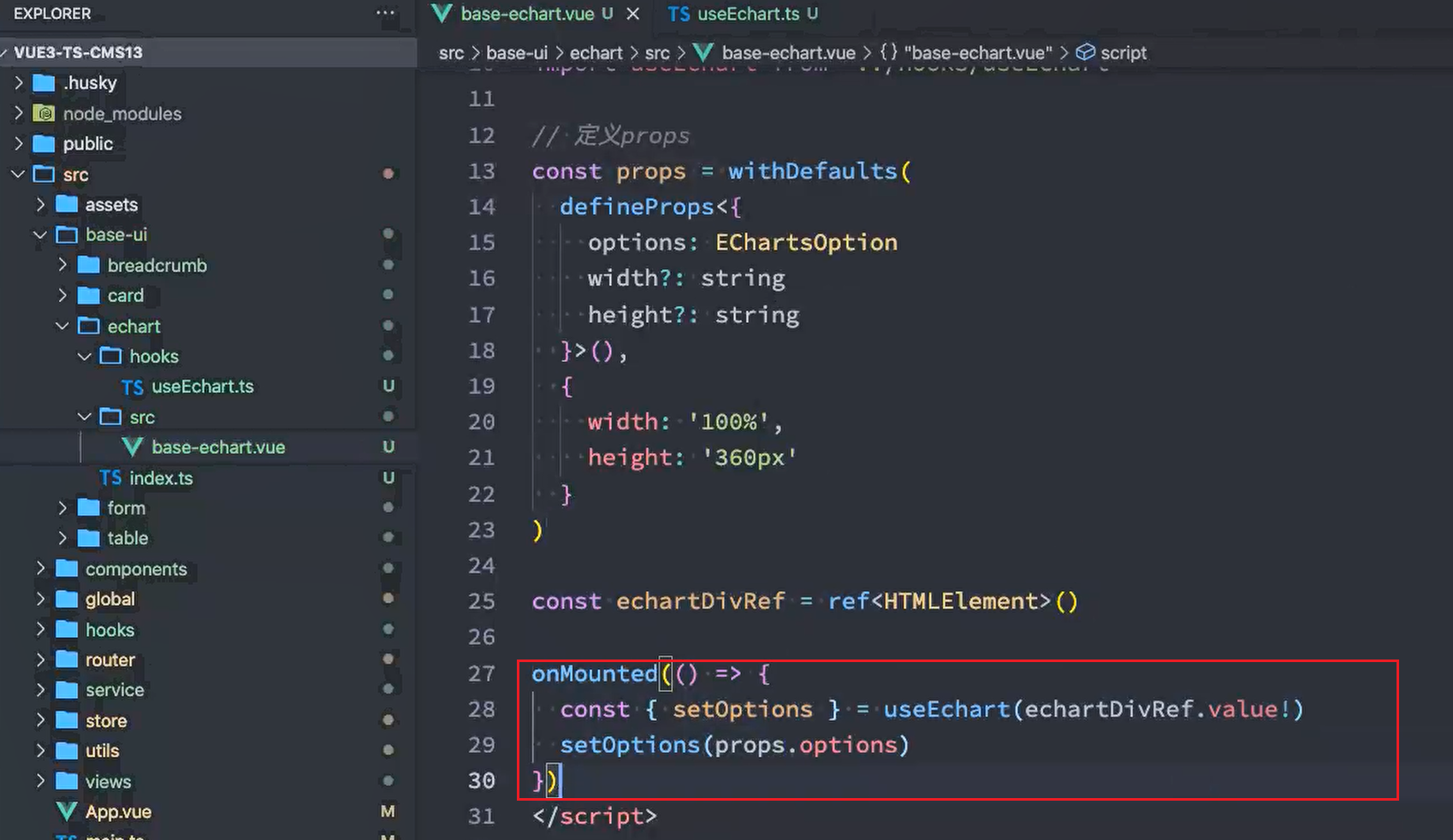Click the public folder icon
Viewport: 1453px width, 840px height.
coord(44,144)
